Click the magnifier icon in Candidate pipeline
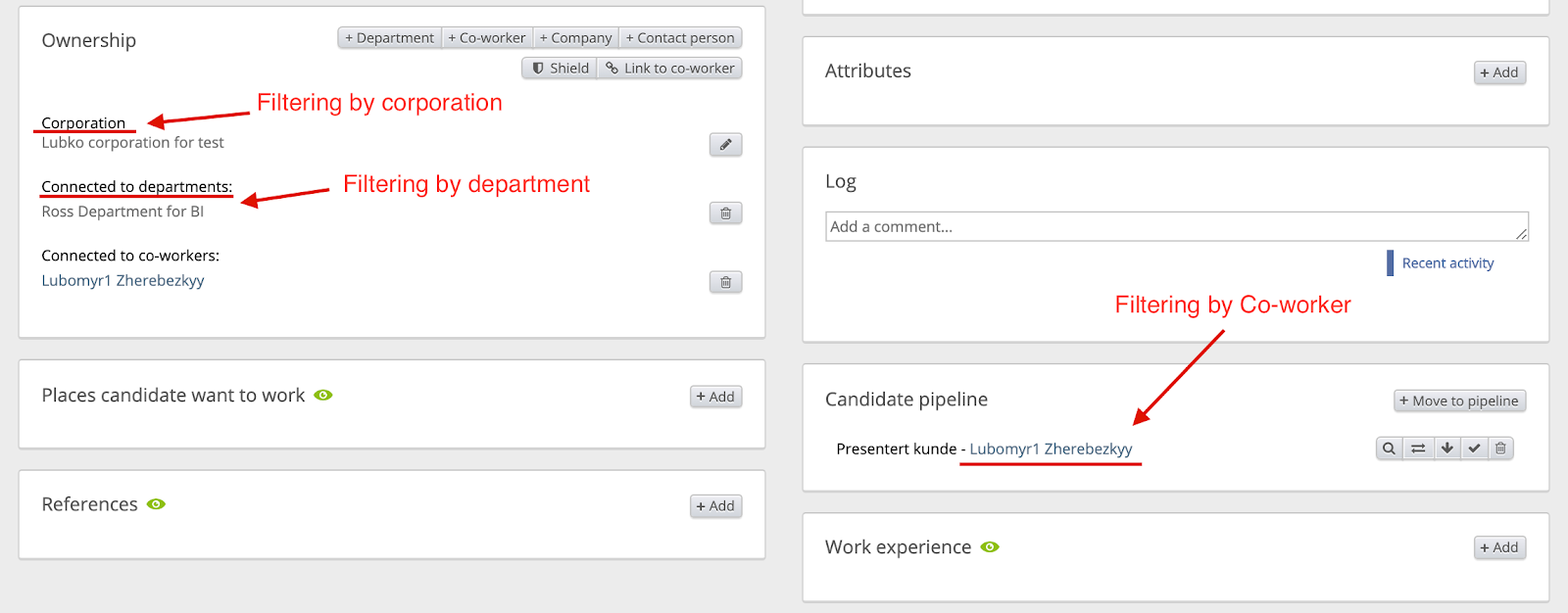Screen dimensions: 1568x613 pos(1389,448)
